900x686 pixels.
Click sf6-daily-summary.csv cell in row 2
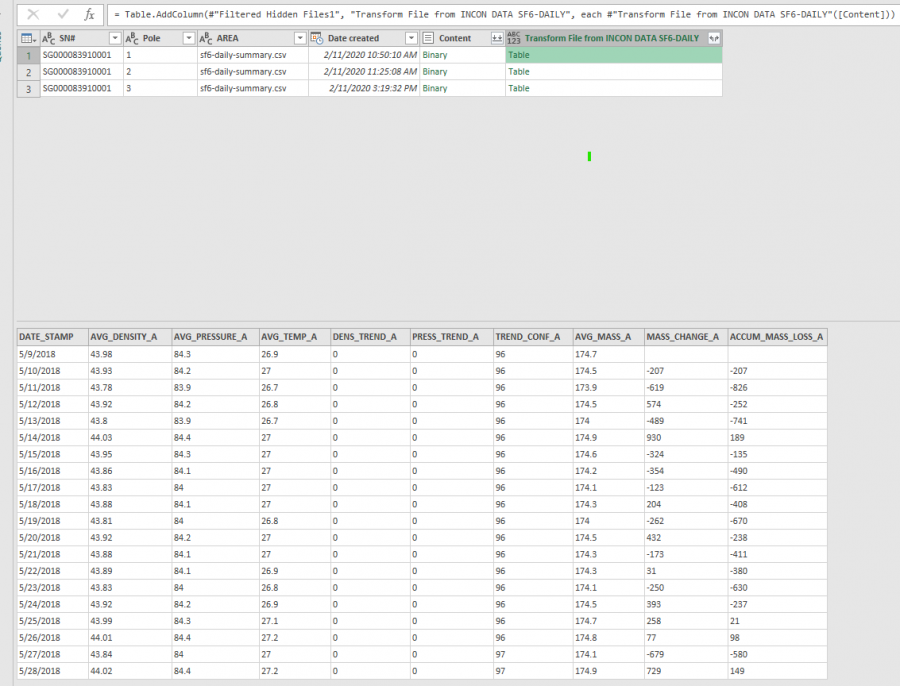[253, 72]
